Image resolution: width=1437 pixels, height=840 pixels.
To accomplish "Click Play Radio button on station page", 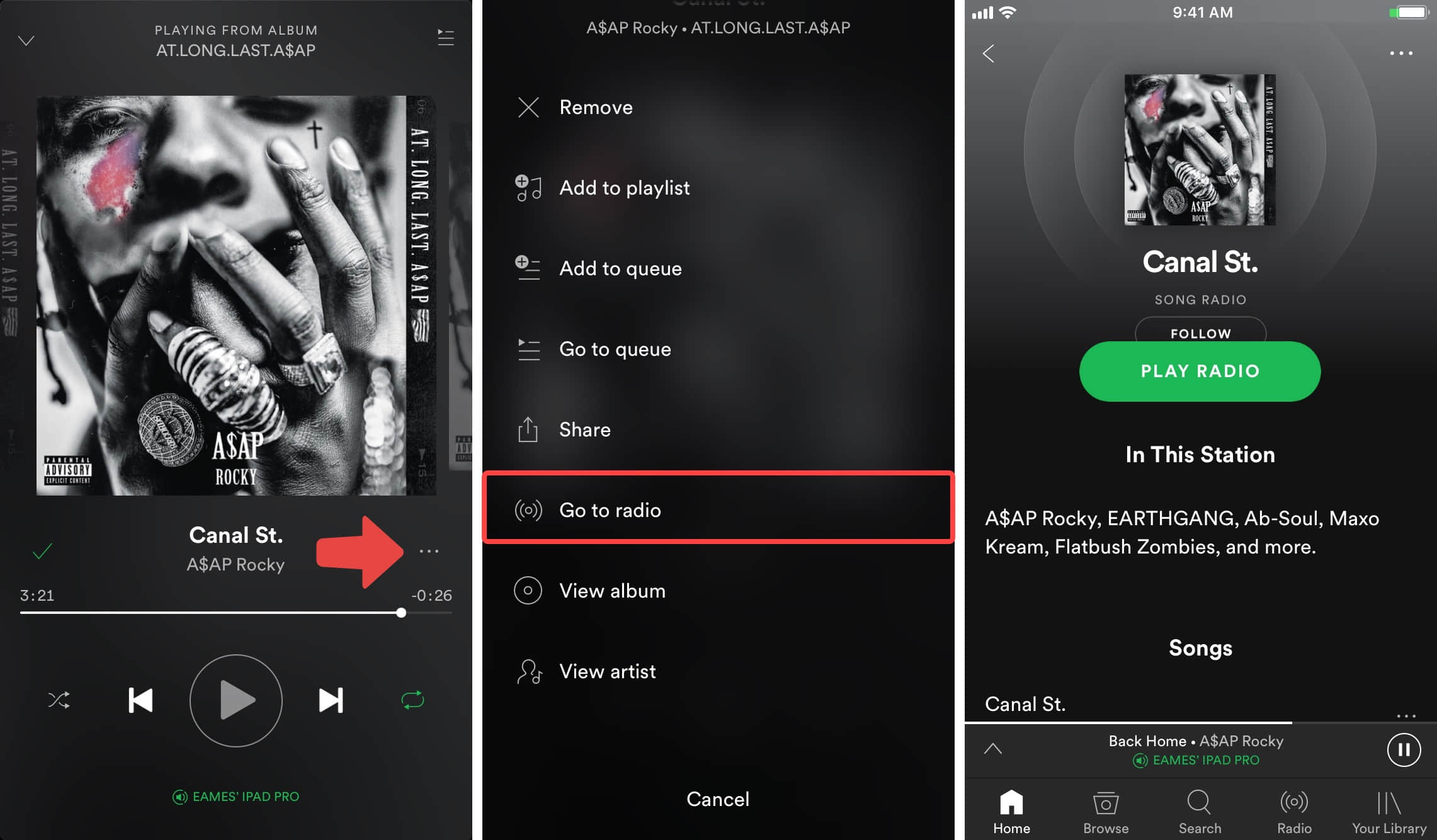I will (1200, 370).
